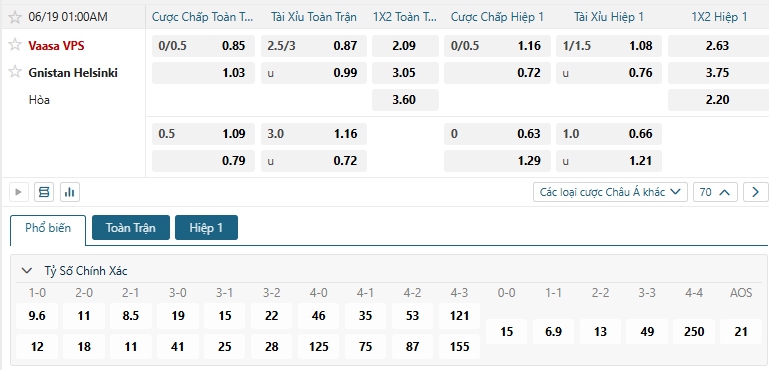This screenshot has height=370, width=769.
Task: Open the Vaasa VPS team name link
Action: click(56, 46)
